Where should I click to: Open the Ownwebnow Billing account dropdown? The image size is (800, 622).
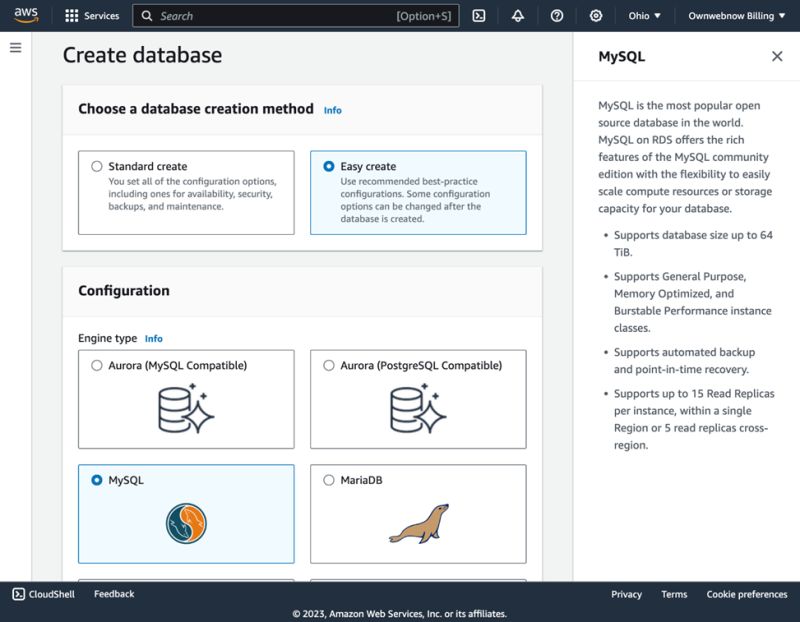tap(737, 16)
